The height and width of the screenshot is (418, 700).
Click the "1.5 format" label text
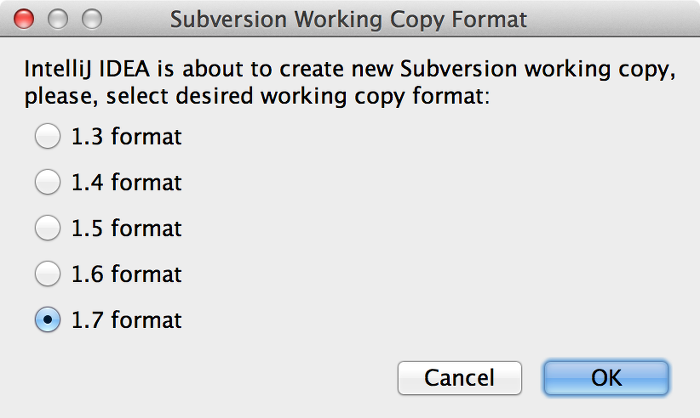(126, 228)
